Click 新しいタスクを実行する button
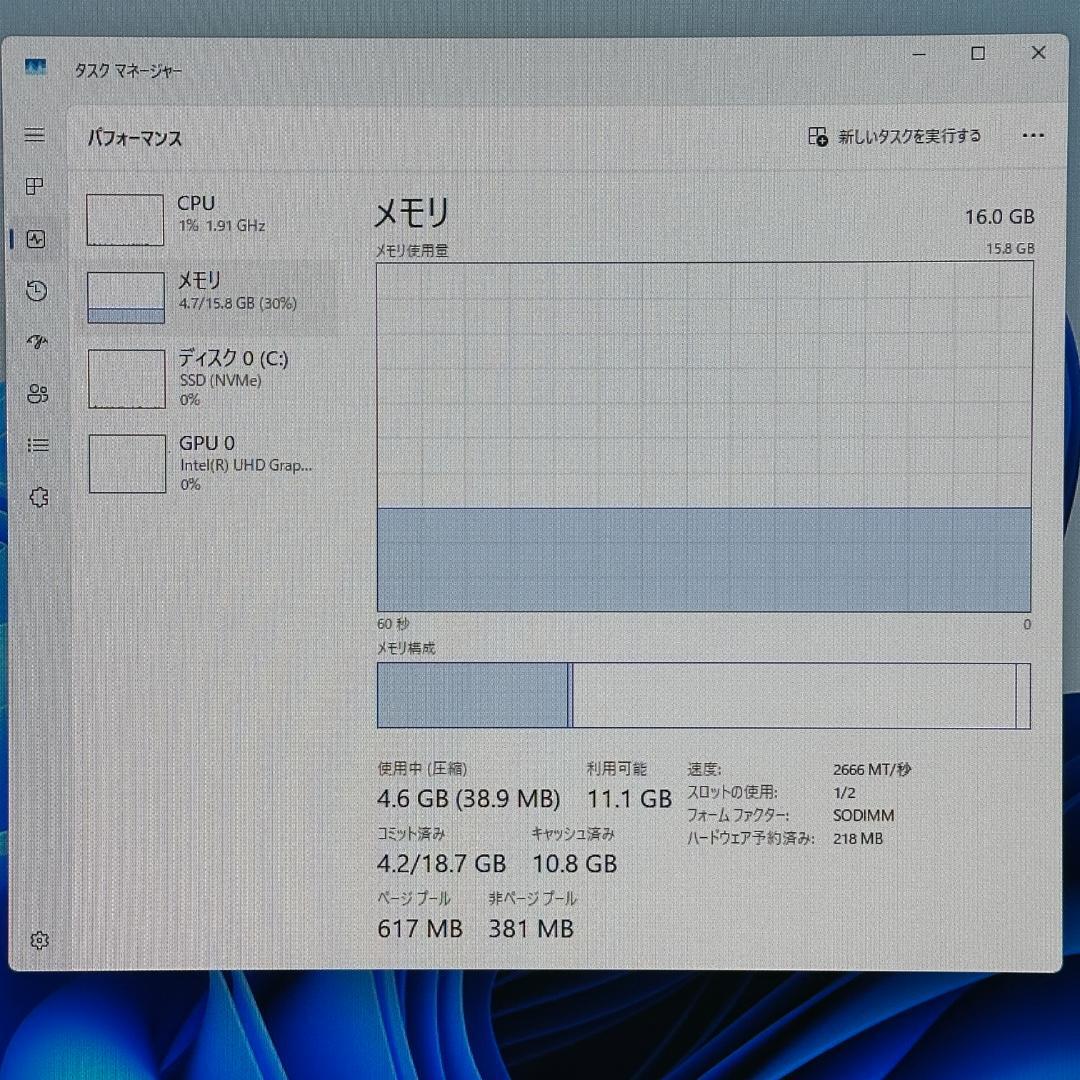The width and height of the screenshot is (1080, 1080). [895, 136]
